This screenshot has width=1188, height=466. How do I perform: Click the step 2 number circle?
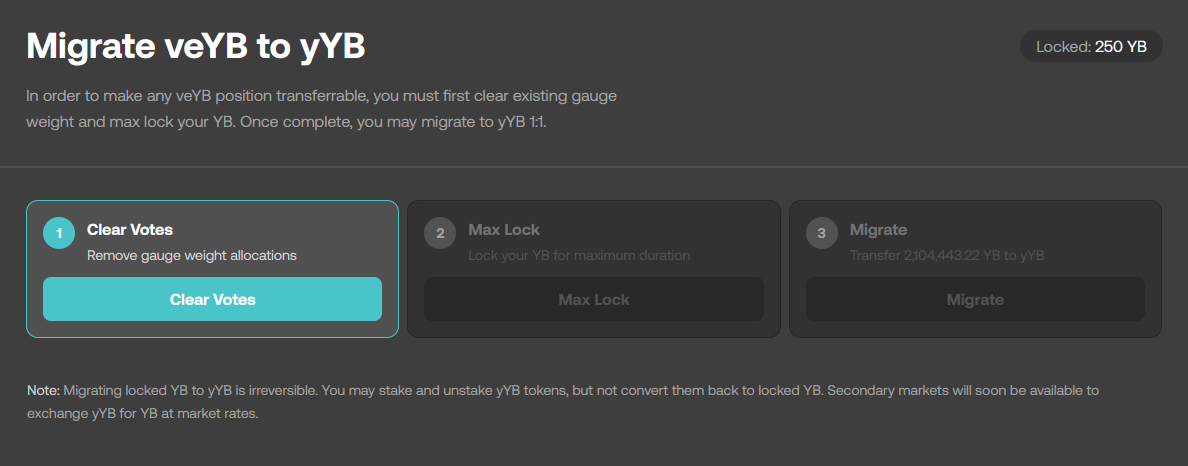440,234
